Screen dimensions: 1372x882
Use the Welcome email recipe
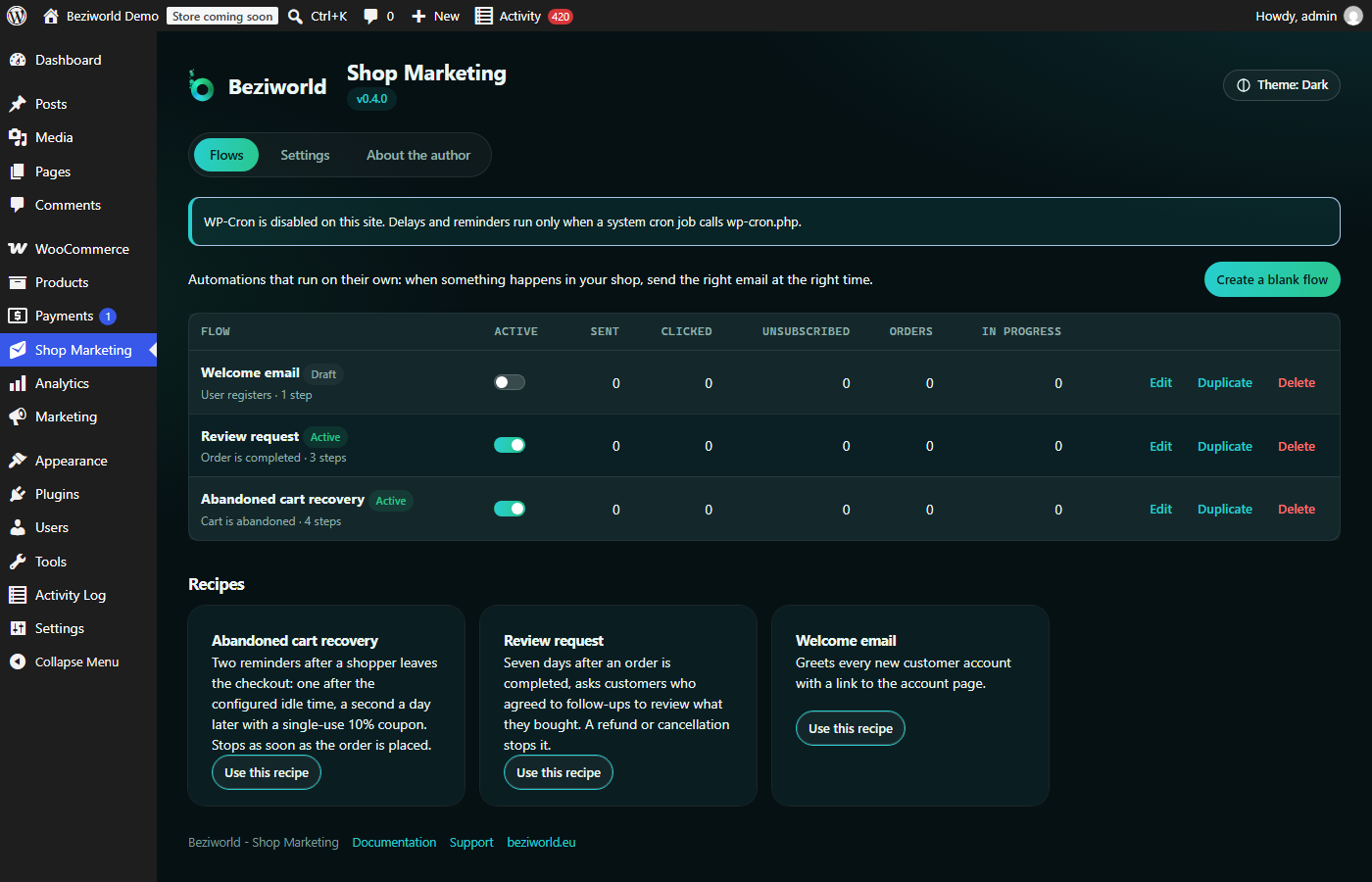pos(851,728)
